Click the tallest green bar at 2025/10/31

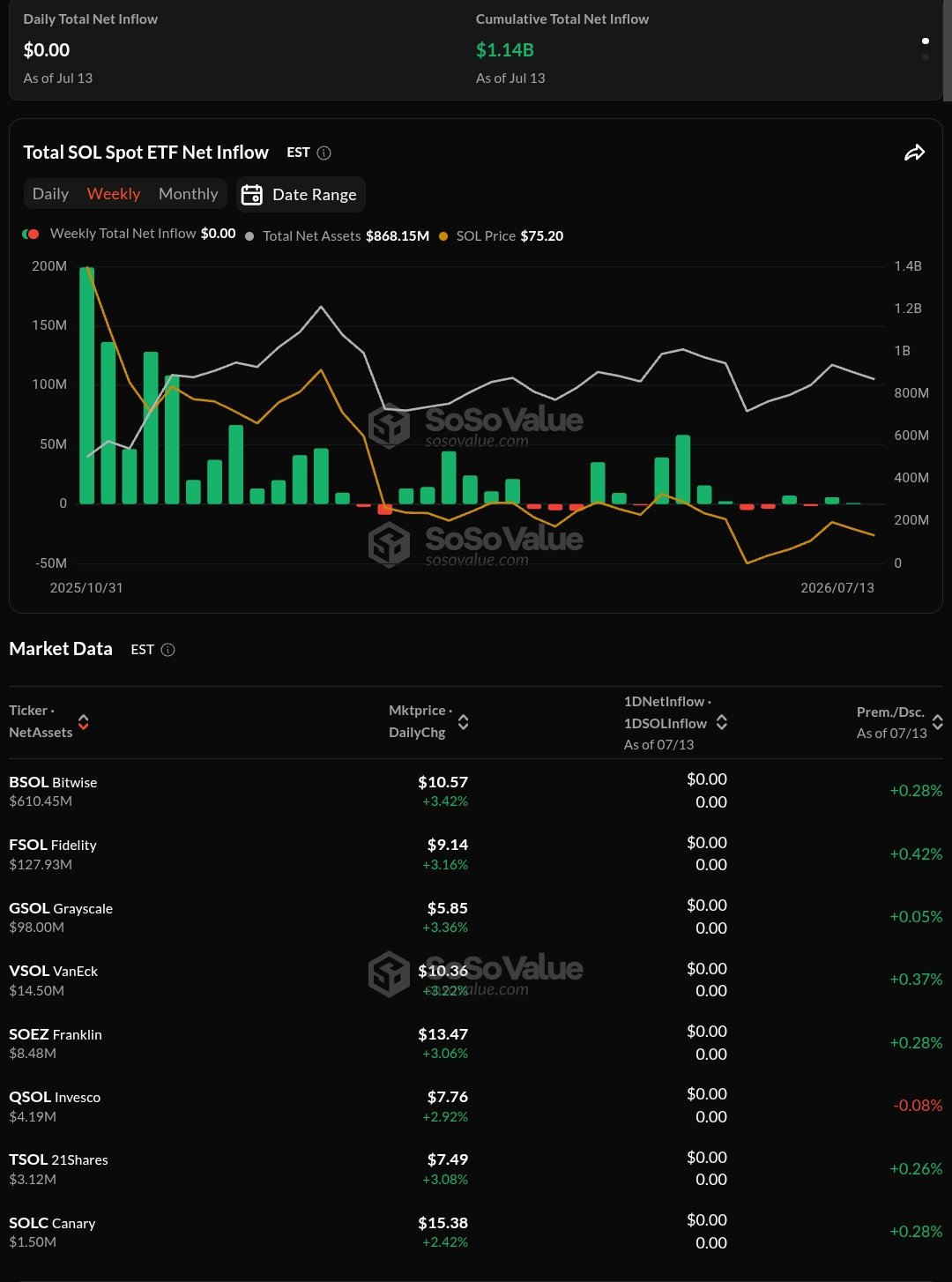[86, 385]
